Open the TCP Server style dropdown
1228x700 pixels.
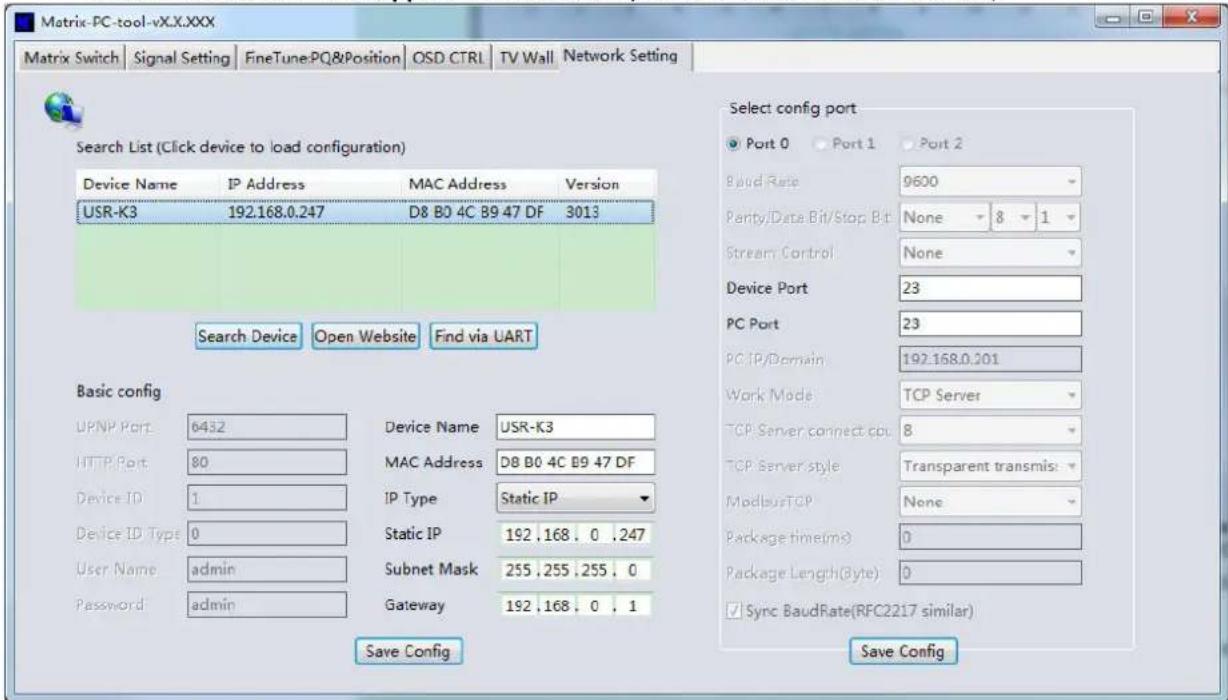point(990,466)
